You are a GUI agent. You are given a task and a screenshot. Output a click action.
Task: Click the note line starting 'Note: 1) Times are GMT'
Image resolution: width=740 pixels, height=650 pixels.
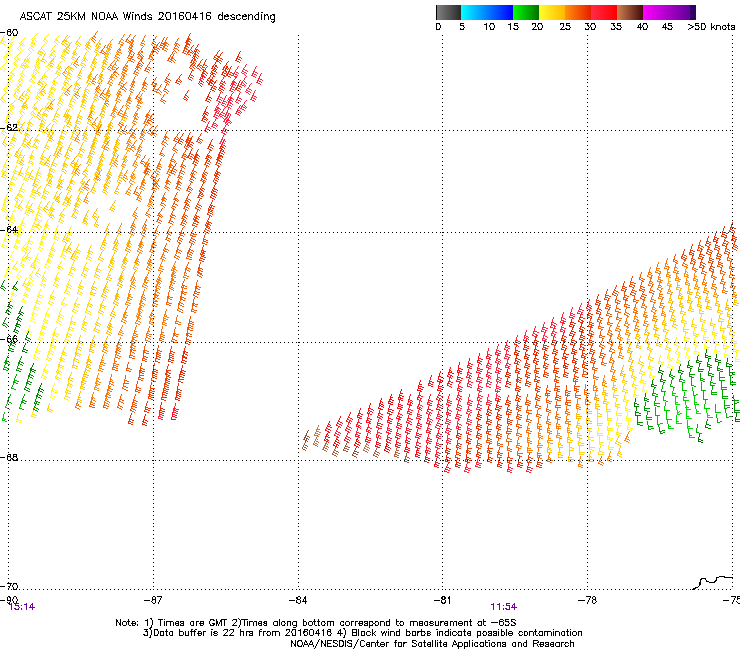[x=315, y=623]
